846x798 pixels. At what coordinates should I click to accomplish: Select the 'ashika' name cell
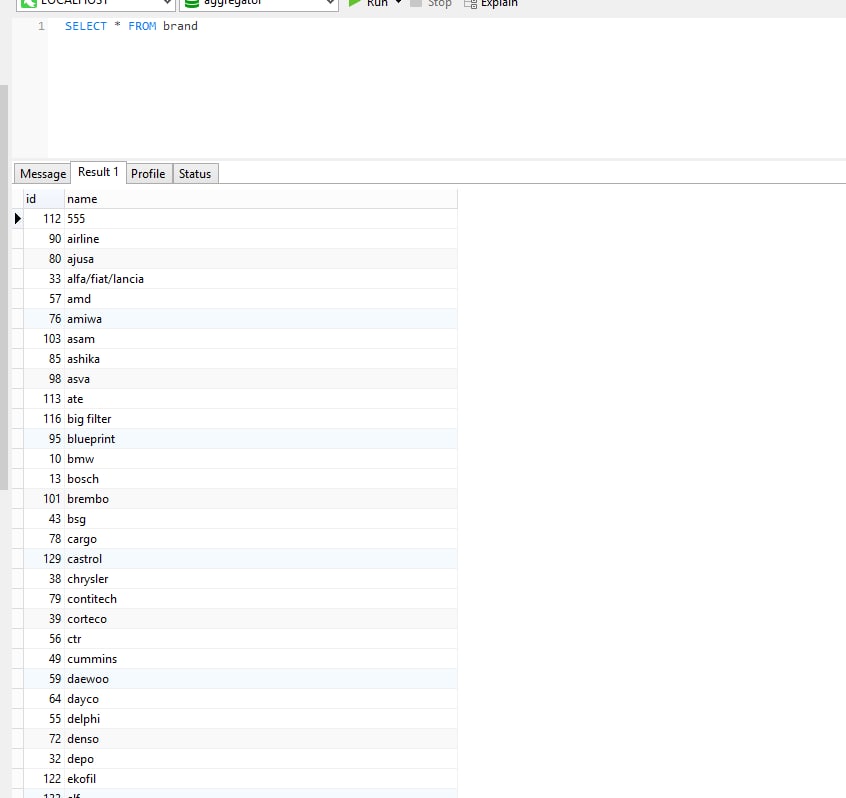[x=261, y=359]
